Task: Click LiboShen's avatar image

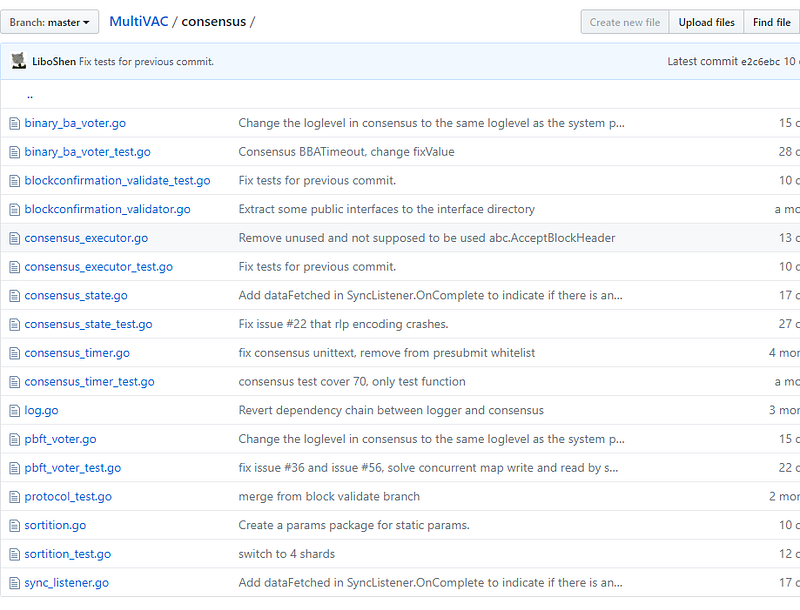Action: (19, 62)
